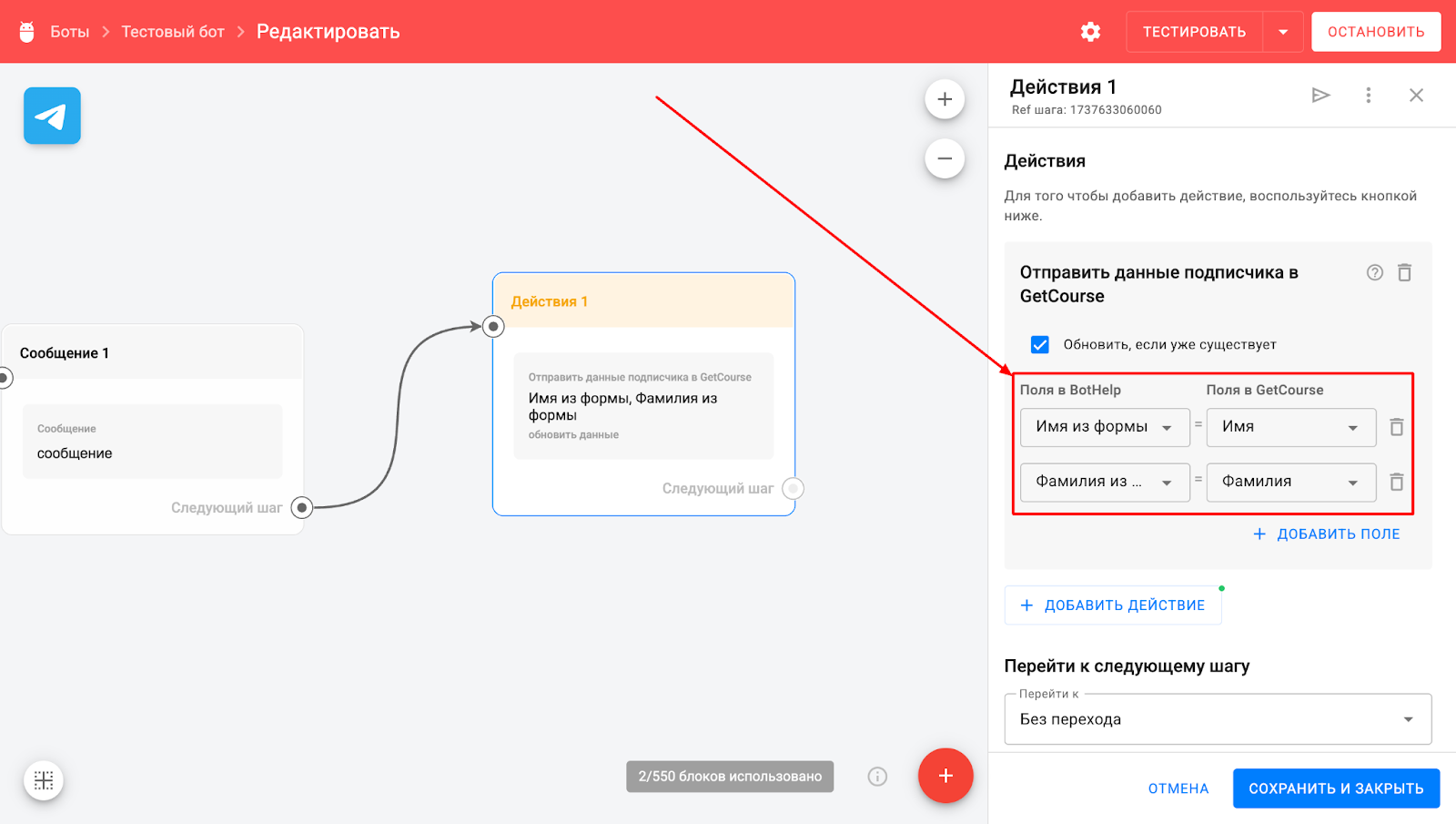Toggle the grid alignment icon
This screenshot has width=1456, height=824.
point(44,780)
